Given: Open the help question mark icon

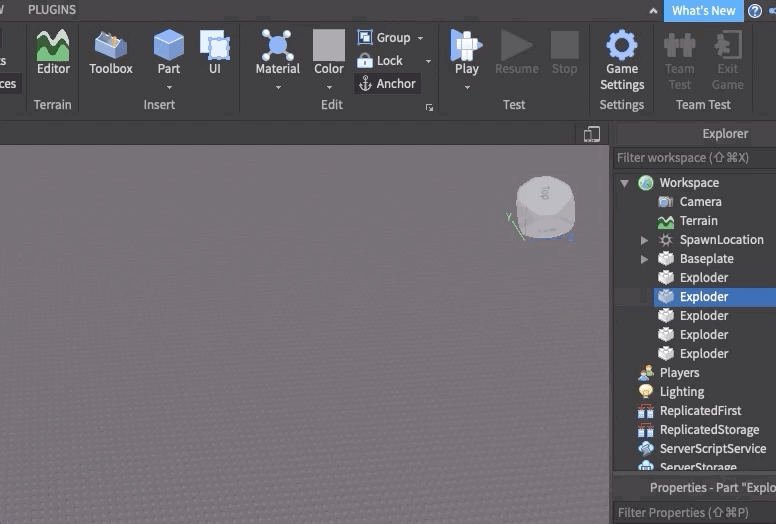Looking at the screenshot, I should tap(755, 11).
